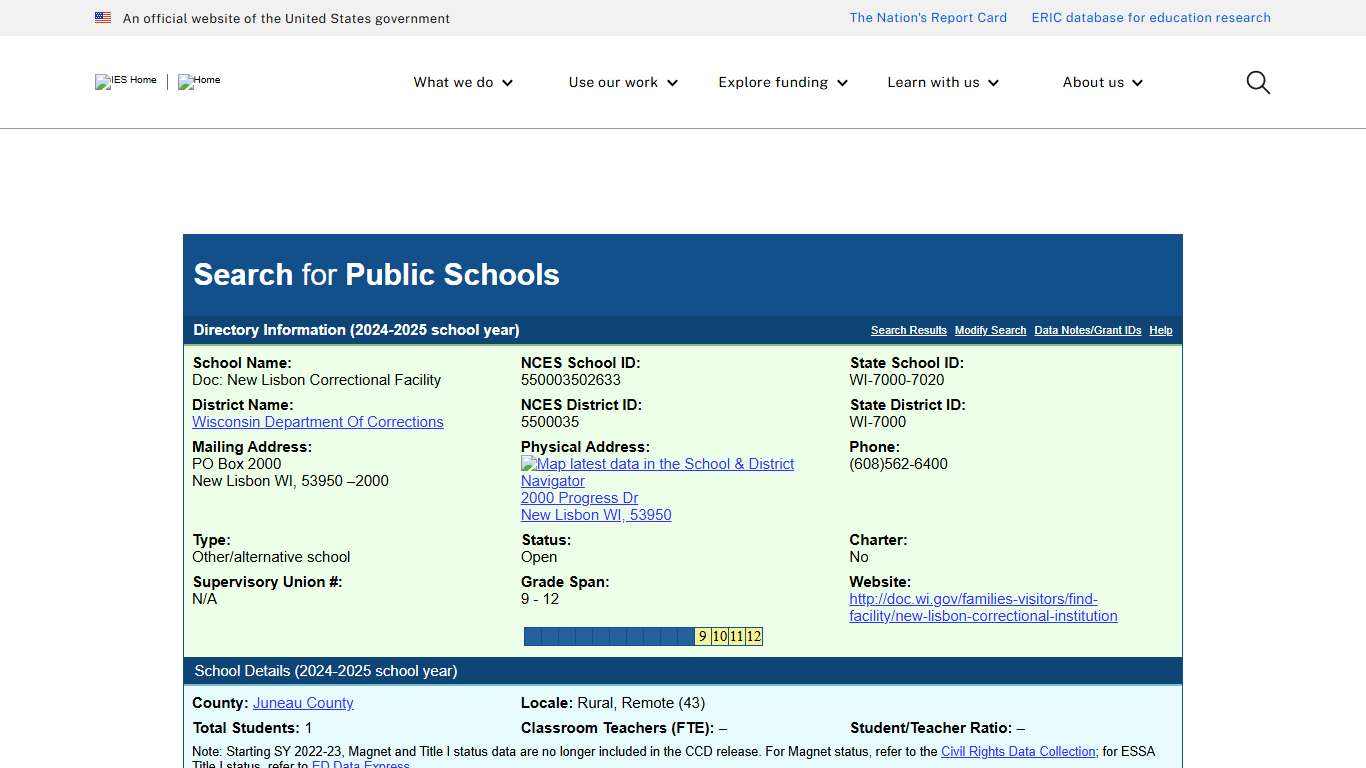1366x768 pixels.
Task: Open the ERIC database for education research
Action: pyautogui.click(x=1151, y=17)
